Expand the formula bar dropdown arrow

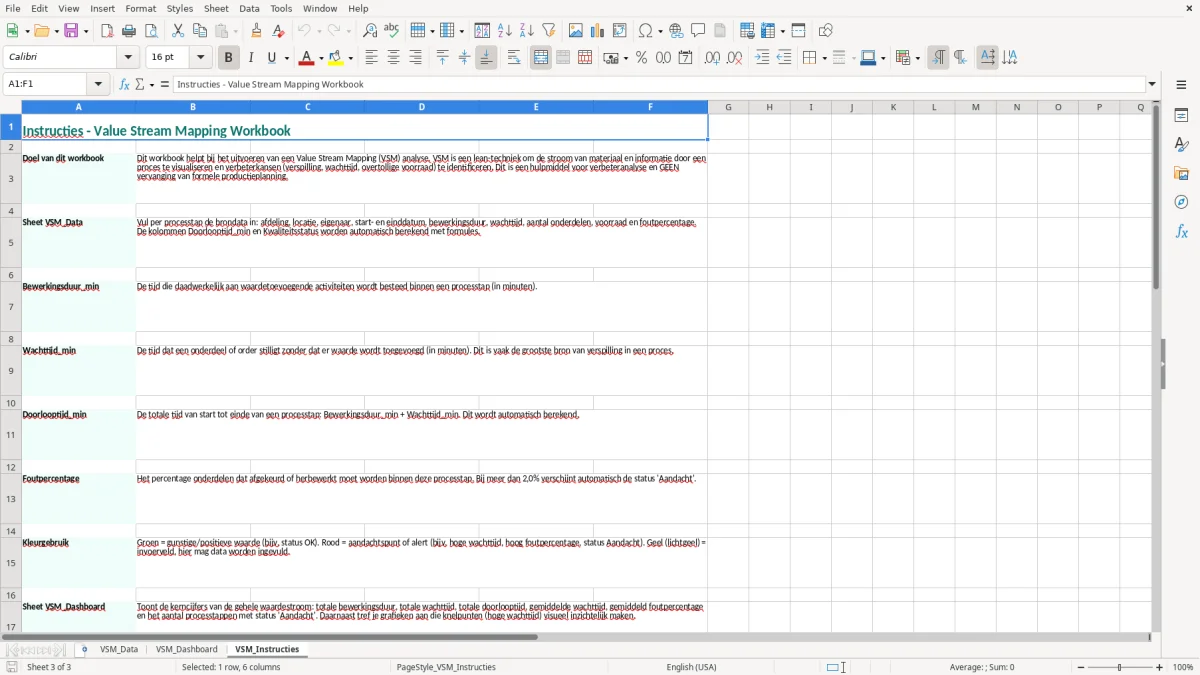(x=1152, y=85)
